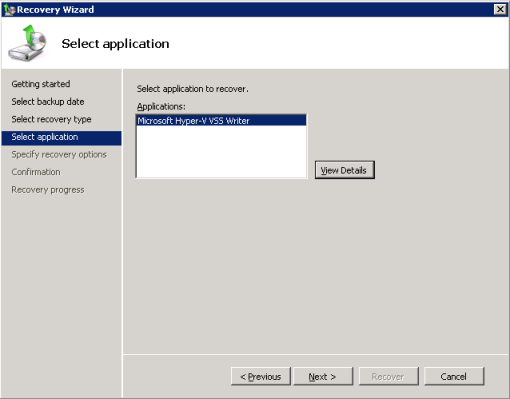
Task: Click the Select application page heading
Action: [115, 44]
